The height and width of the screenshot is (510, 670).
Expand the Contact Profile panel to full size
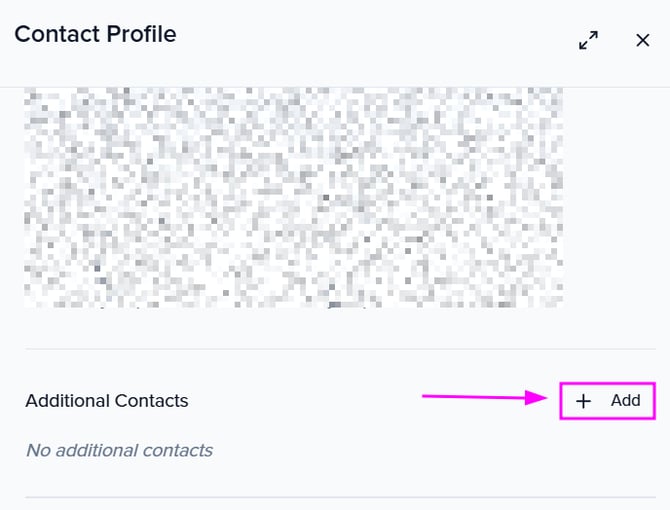(588, 40)
